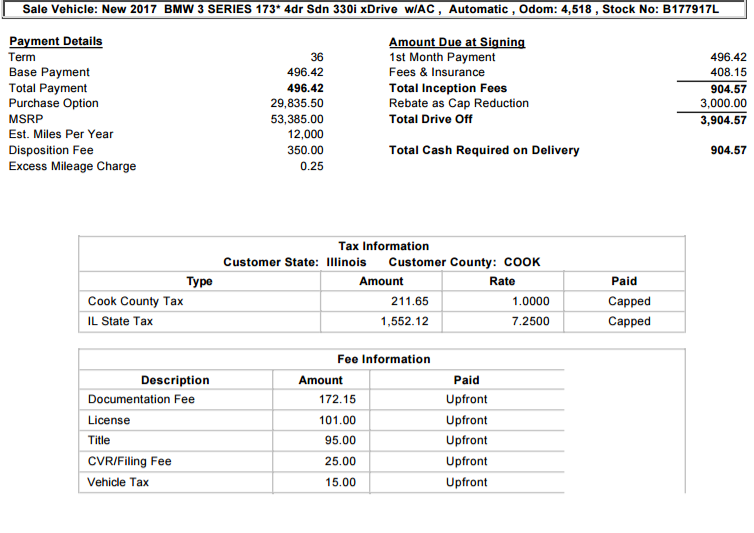Click Fees & Insurance amount 408.15
754x533 pixels.
coord(729,73)
